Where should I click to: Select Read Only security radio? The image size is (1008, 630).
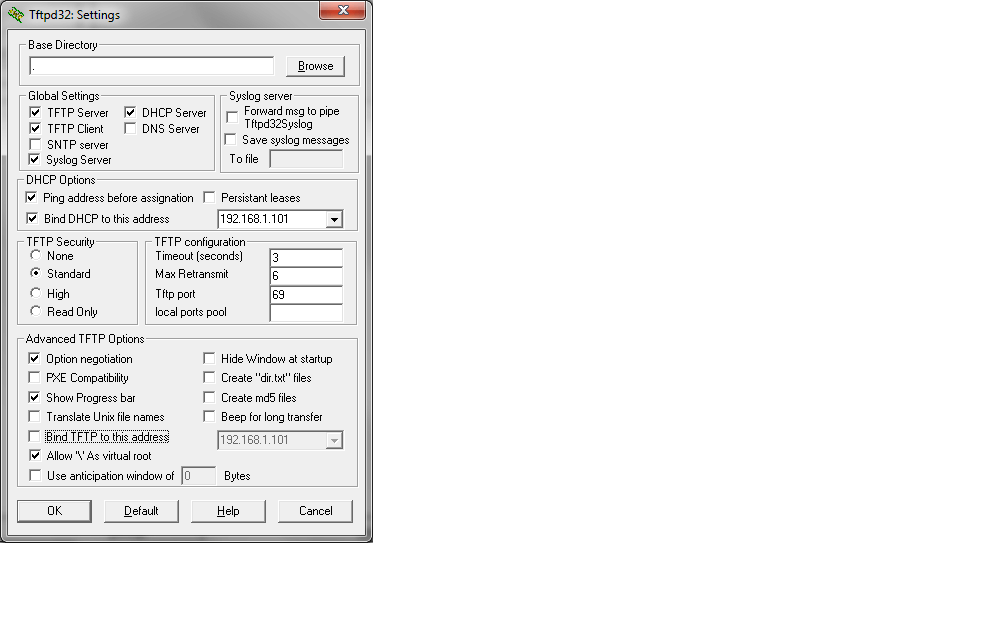pyautogui.click(x=35, y=311)
